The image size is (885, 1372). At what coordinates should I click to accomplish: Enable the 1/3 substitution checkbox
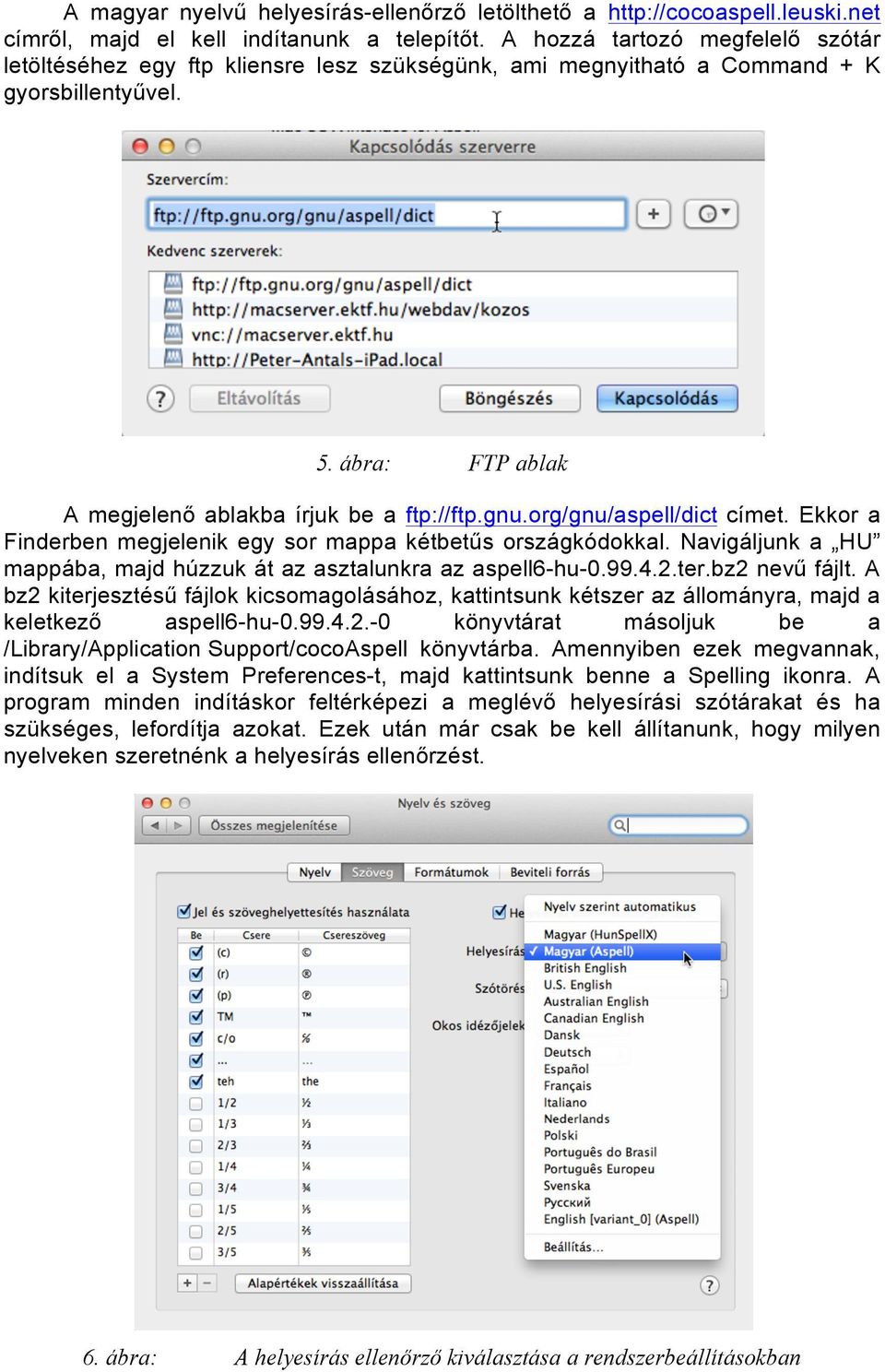point(195,1124)
